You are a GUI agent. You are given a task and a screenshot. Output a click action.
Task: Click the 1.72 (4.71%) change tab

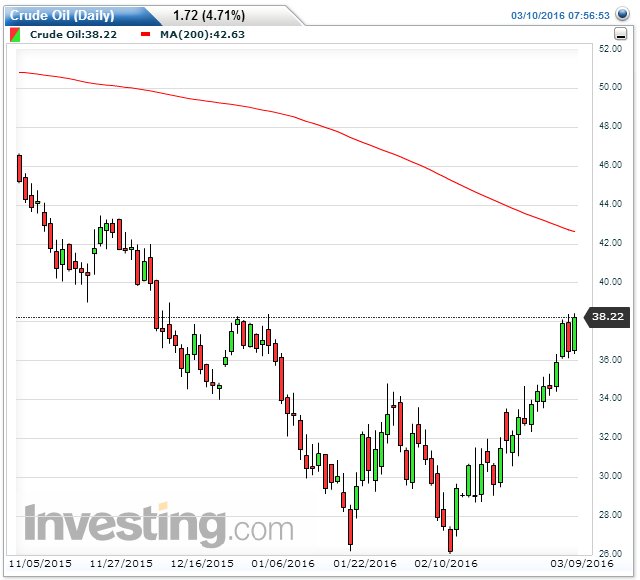(x=209, y=16)
